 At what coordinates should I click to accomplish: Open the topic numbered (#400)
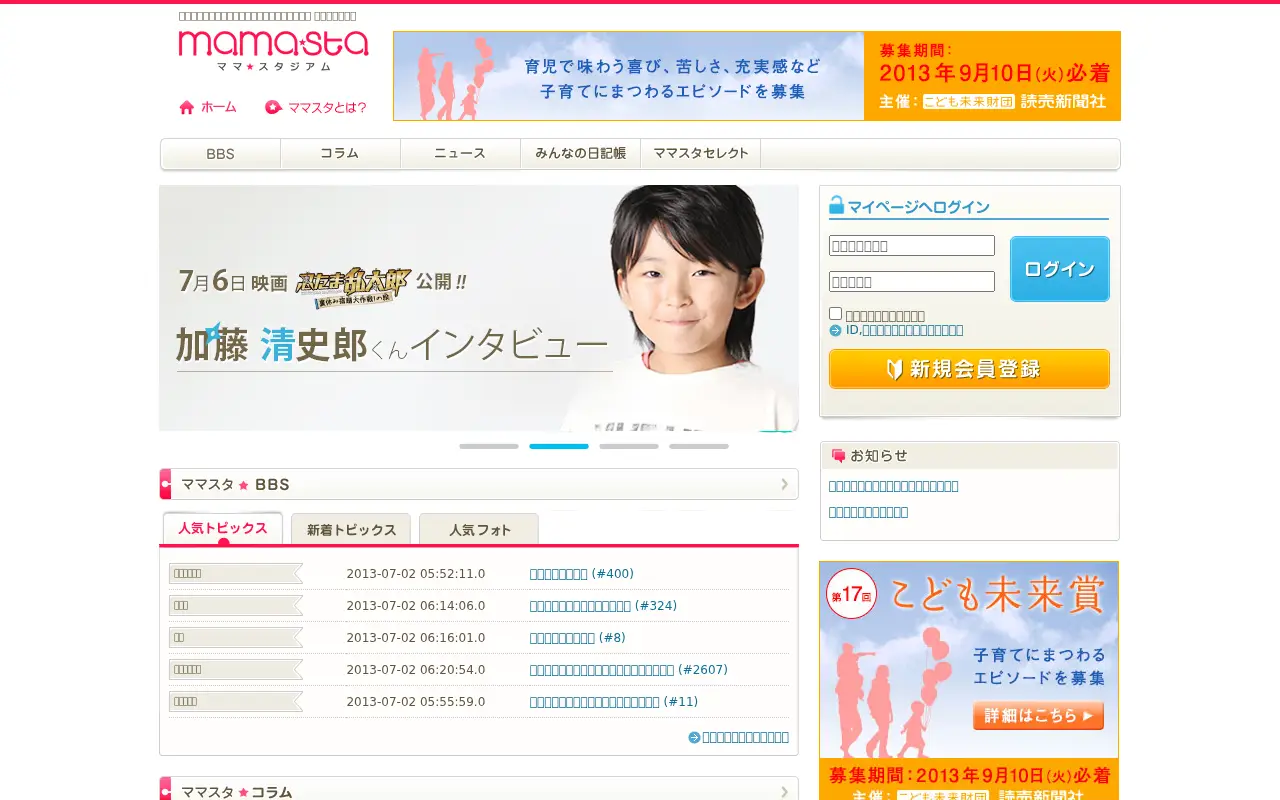(x=582, y=574)
